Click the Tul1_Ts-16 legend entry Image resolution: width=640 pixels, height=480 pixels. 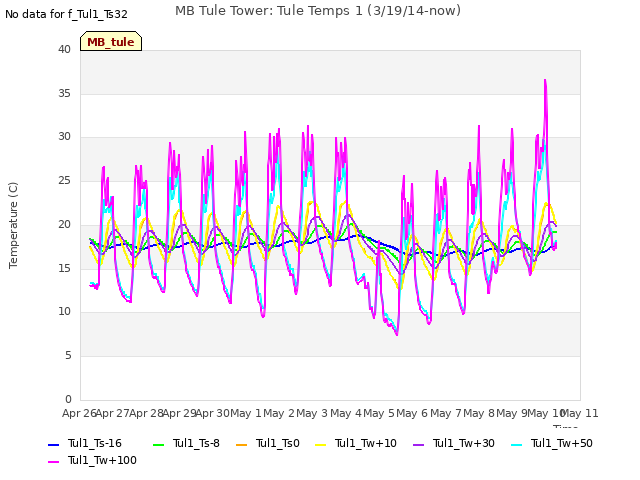[85, 443]
